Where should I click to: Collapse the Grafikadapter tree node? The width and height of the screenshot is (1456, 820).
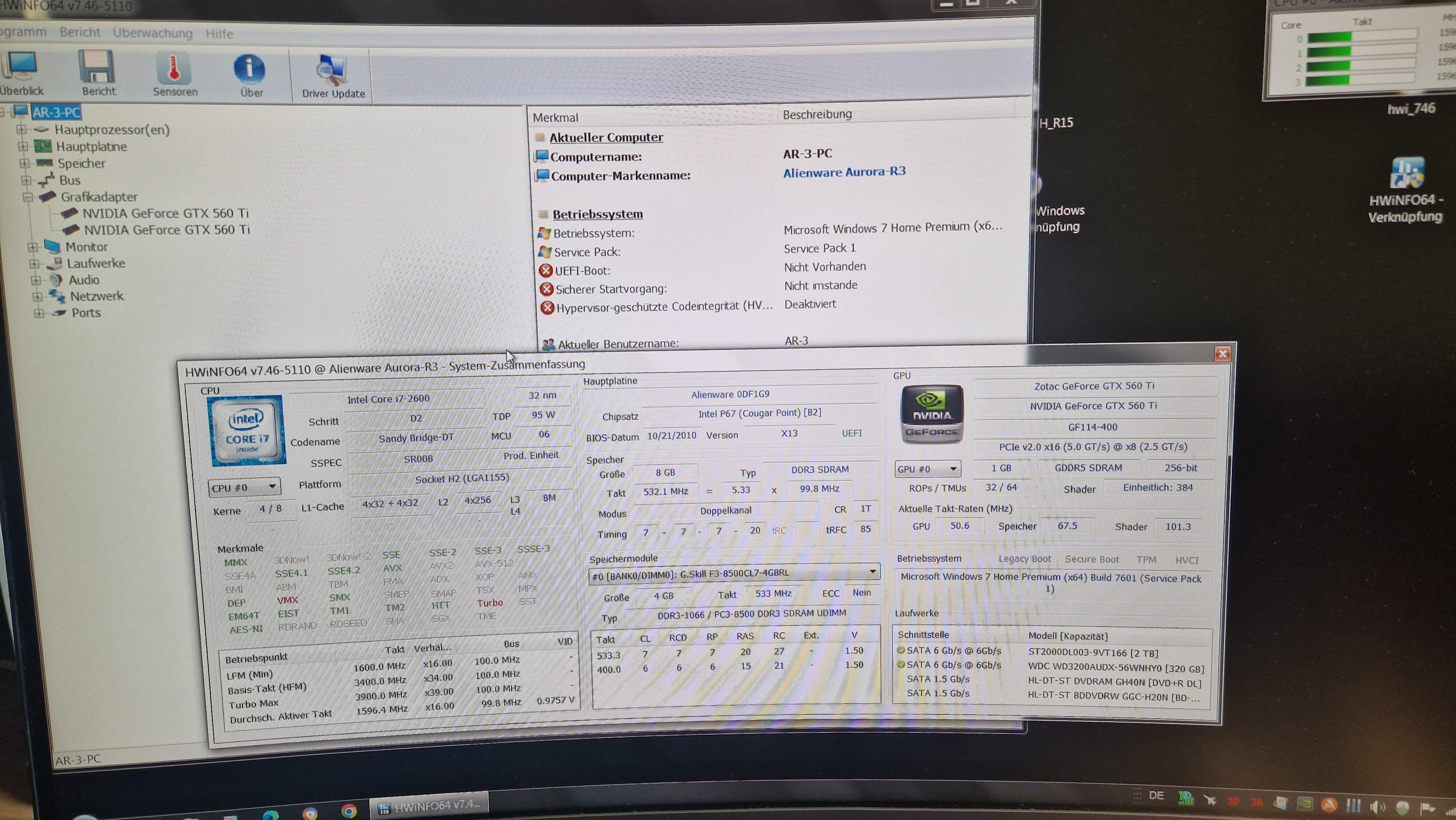point(28,197)
